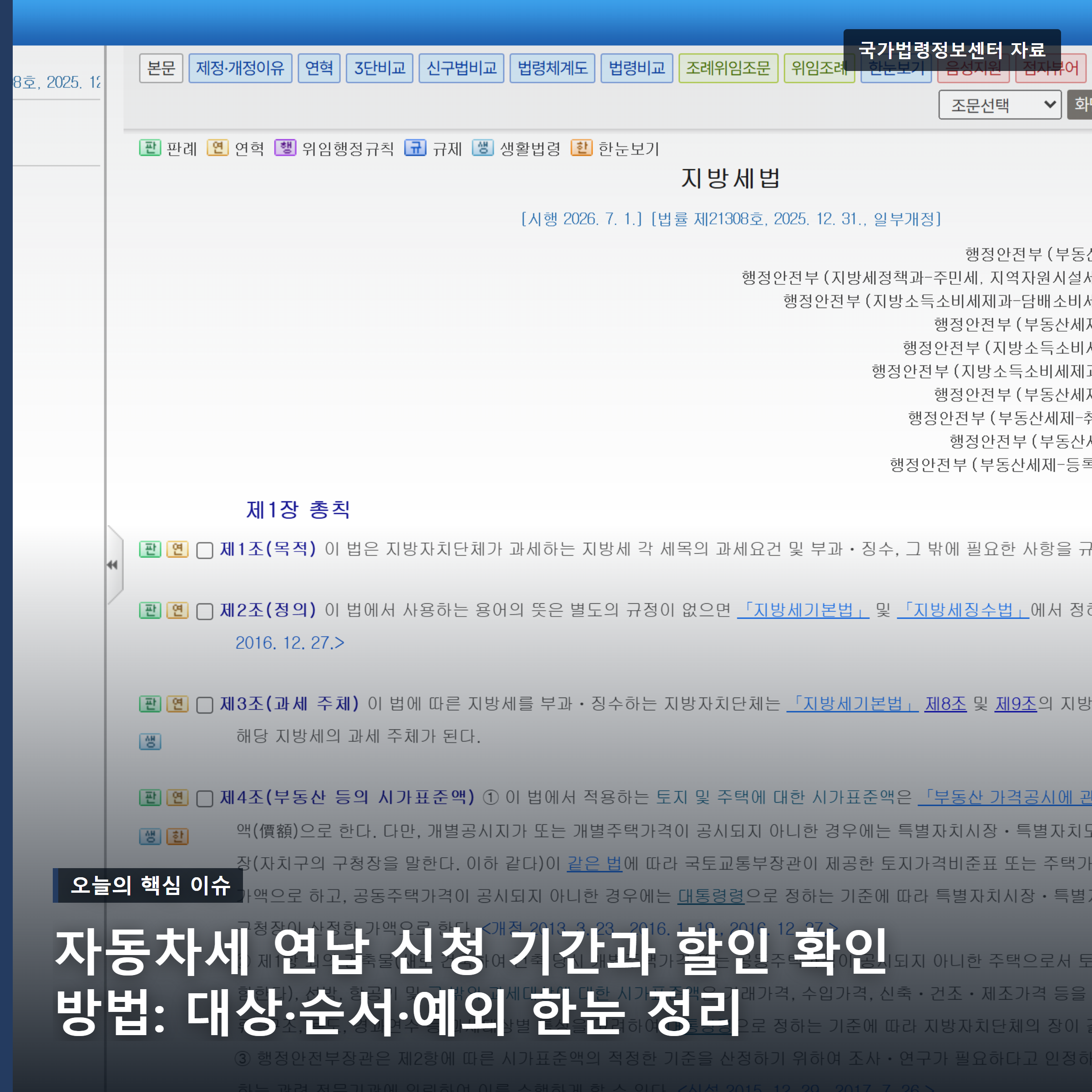Screen dimensions: 1092x1092
Task: Open the 「부동산 가격공시에 link in 제4조
Action: point(1004,797)
